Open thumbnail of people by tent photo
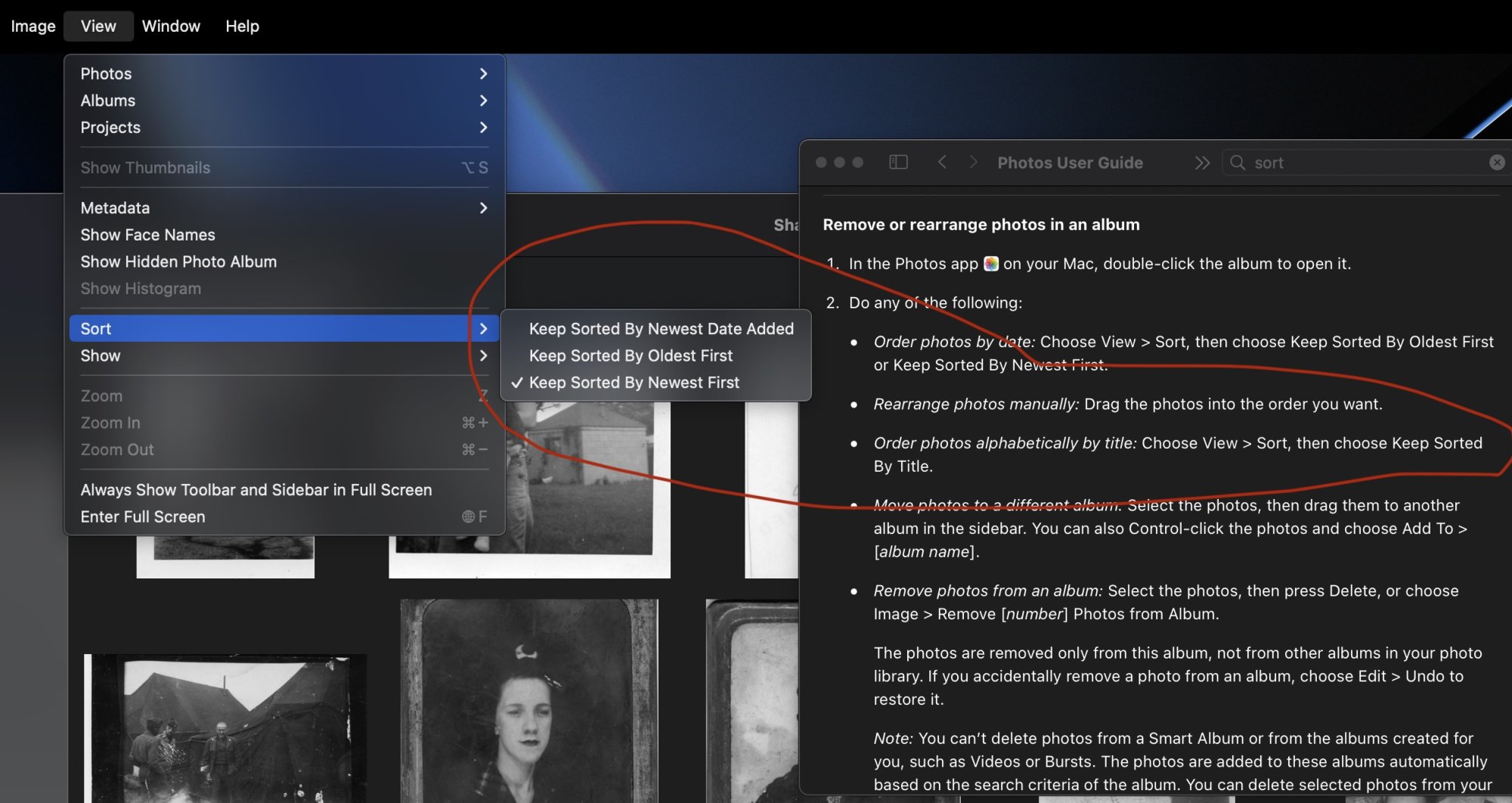The width and height of the screenshot is (1512, 803). pos(225,728)
